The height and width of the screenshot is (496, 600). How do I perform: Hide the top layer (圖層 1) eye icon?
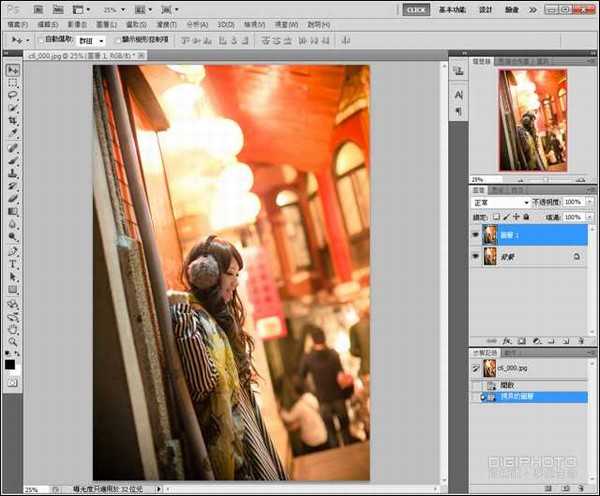475,234
